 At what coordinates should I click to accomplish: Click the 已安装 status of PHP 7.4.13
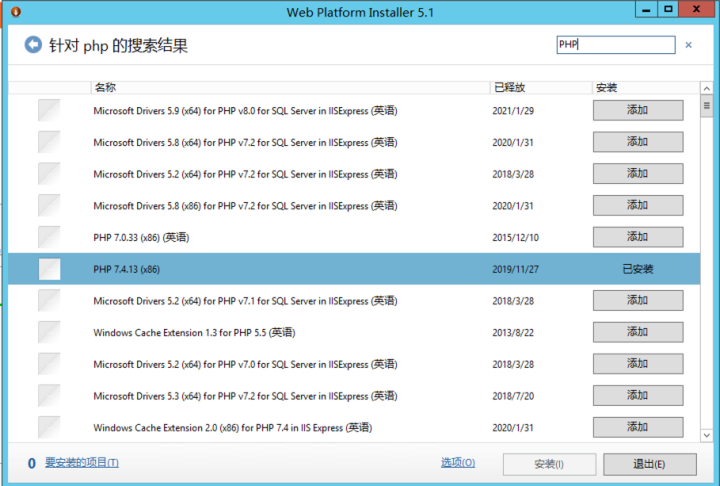click(x=638, y=269)
